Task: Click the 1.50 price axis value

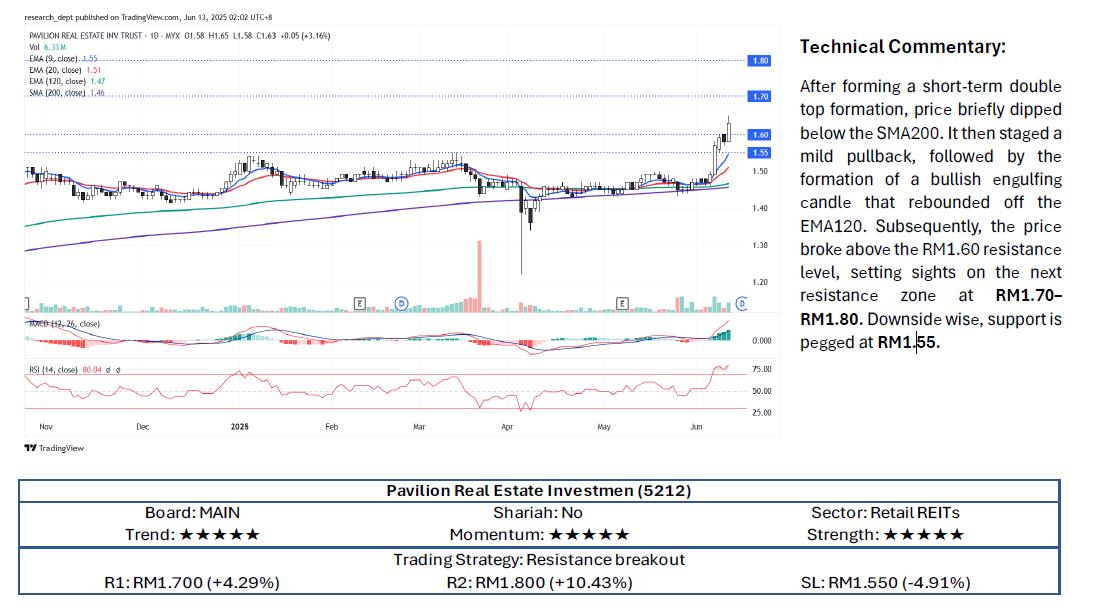Action: pos(760,171)
